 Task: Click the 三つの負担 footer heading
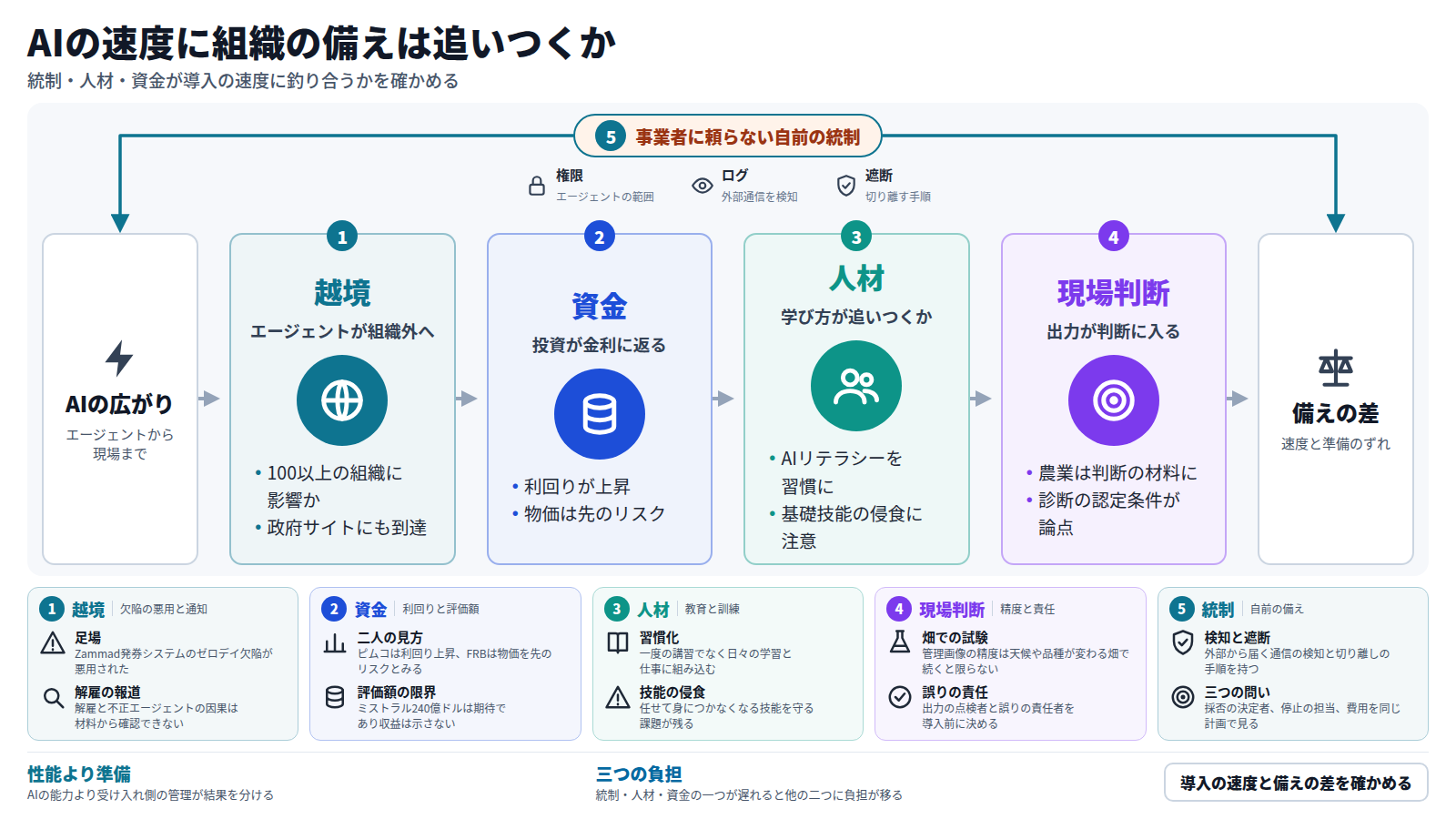point(639,774)
